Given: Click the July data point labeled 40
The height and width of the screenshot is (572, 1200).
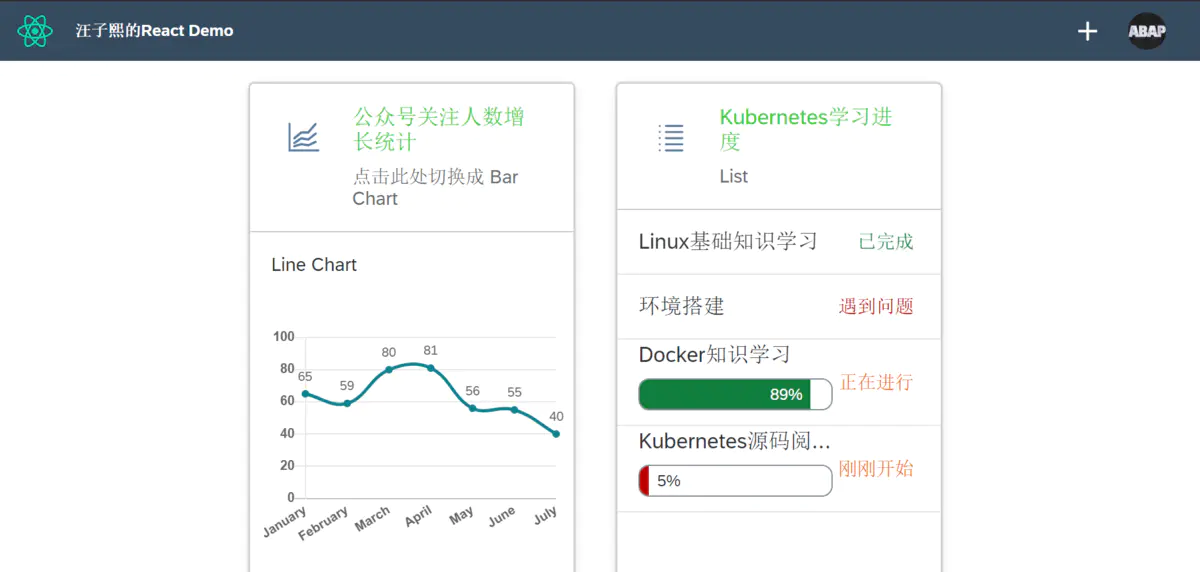Looking at the screenshot, I should [556, 433].
